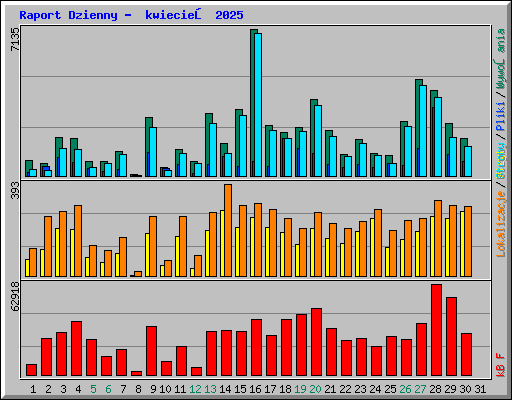This screenshot has height=400, width=512.
Task: Select the cyan bar for day 9
Action: (153, 152)
